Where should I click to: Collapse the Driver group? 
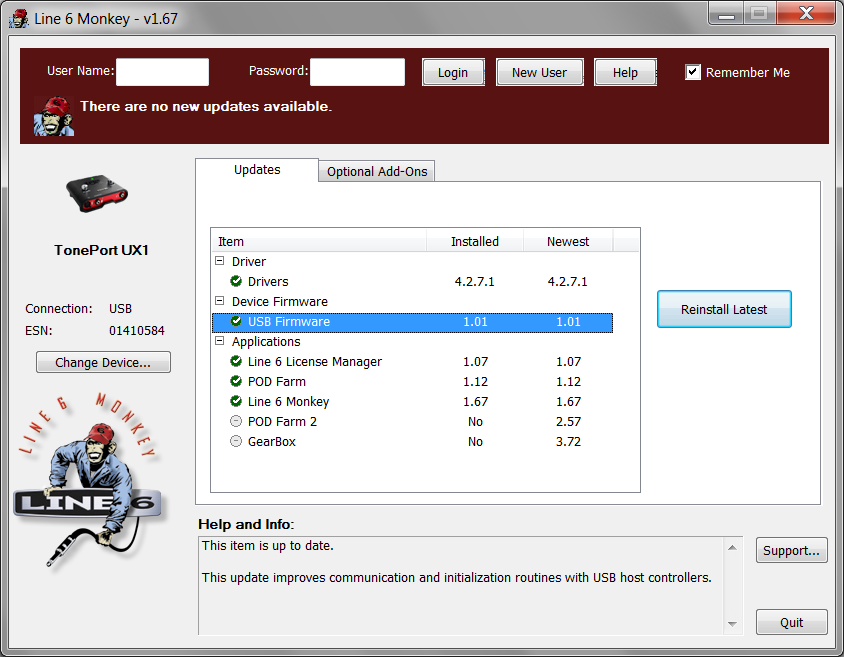(220, 261)
